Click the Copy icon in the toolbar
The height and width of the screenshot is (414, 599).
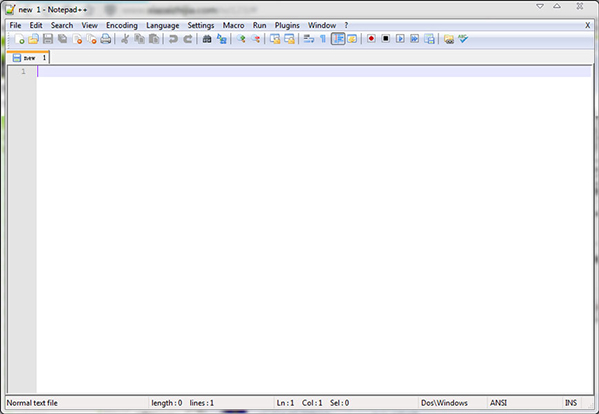pos(139,39)
